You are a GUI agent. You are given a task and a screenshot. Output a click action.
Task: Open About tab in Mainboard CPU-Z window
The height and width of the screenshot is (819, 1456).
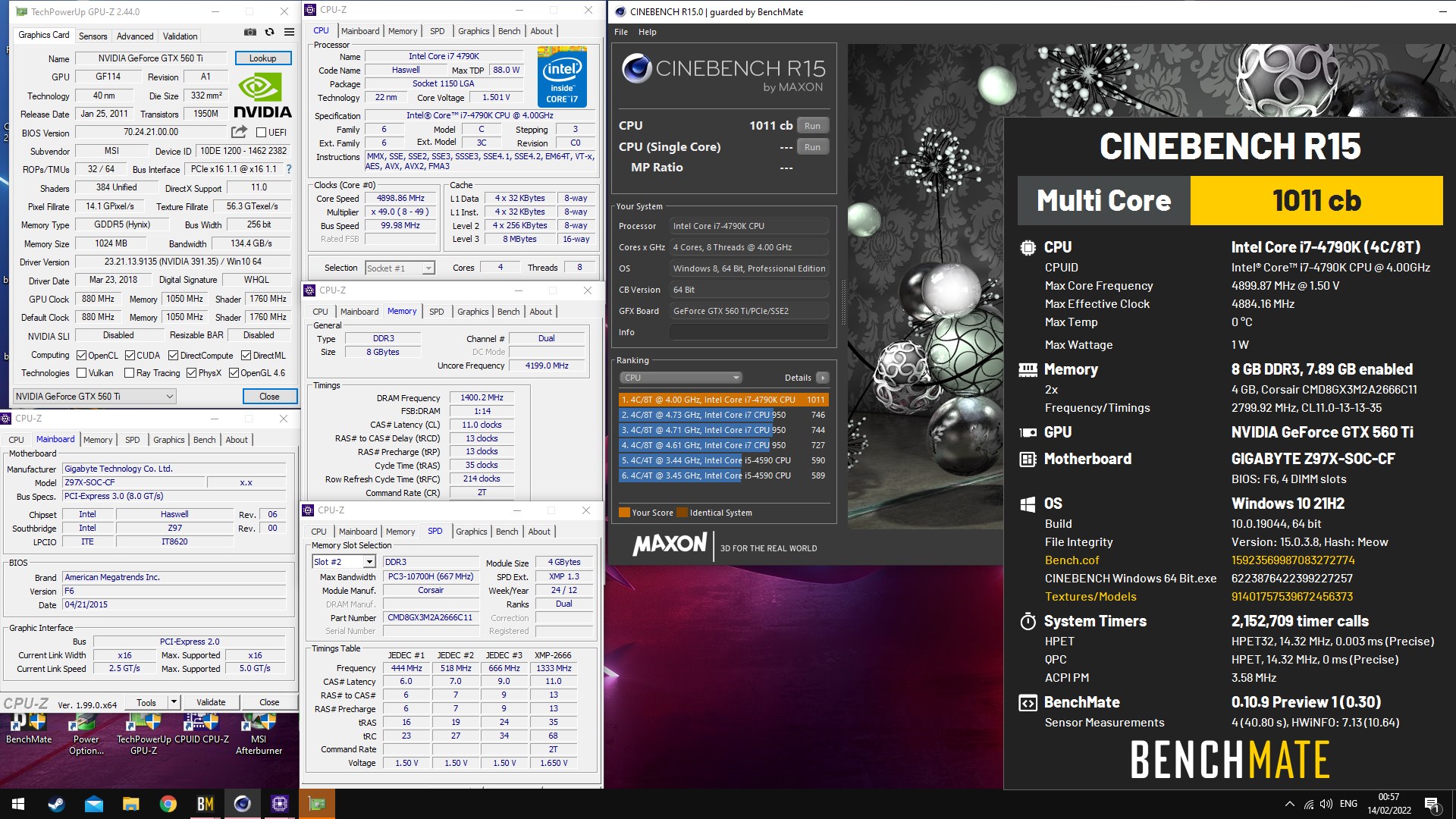pos(237,440)
